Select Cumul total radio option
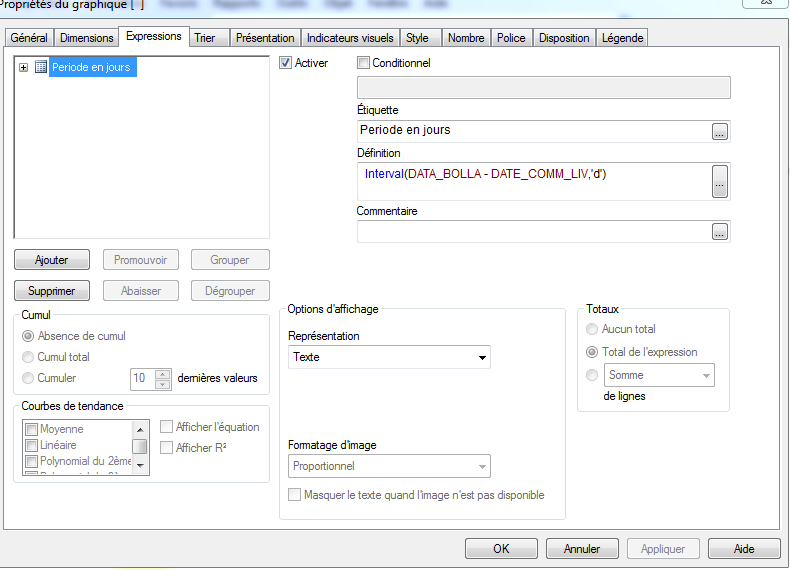The height and width of the screenshot is (570, 790). coord(28,357)
